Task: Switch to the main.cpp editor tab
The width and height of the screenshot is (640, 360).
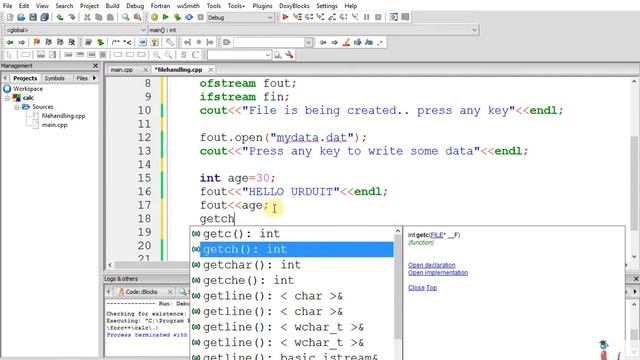Action: [122, 70]
